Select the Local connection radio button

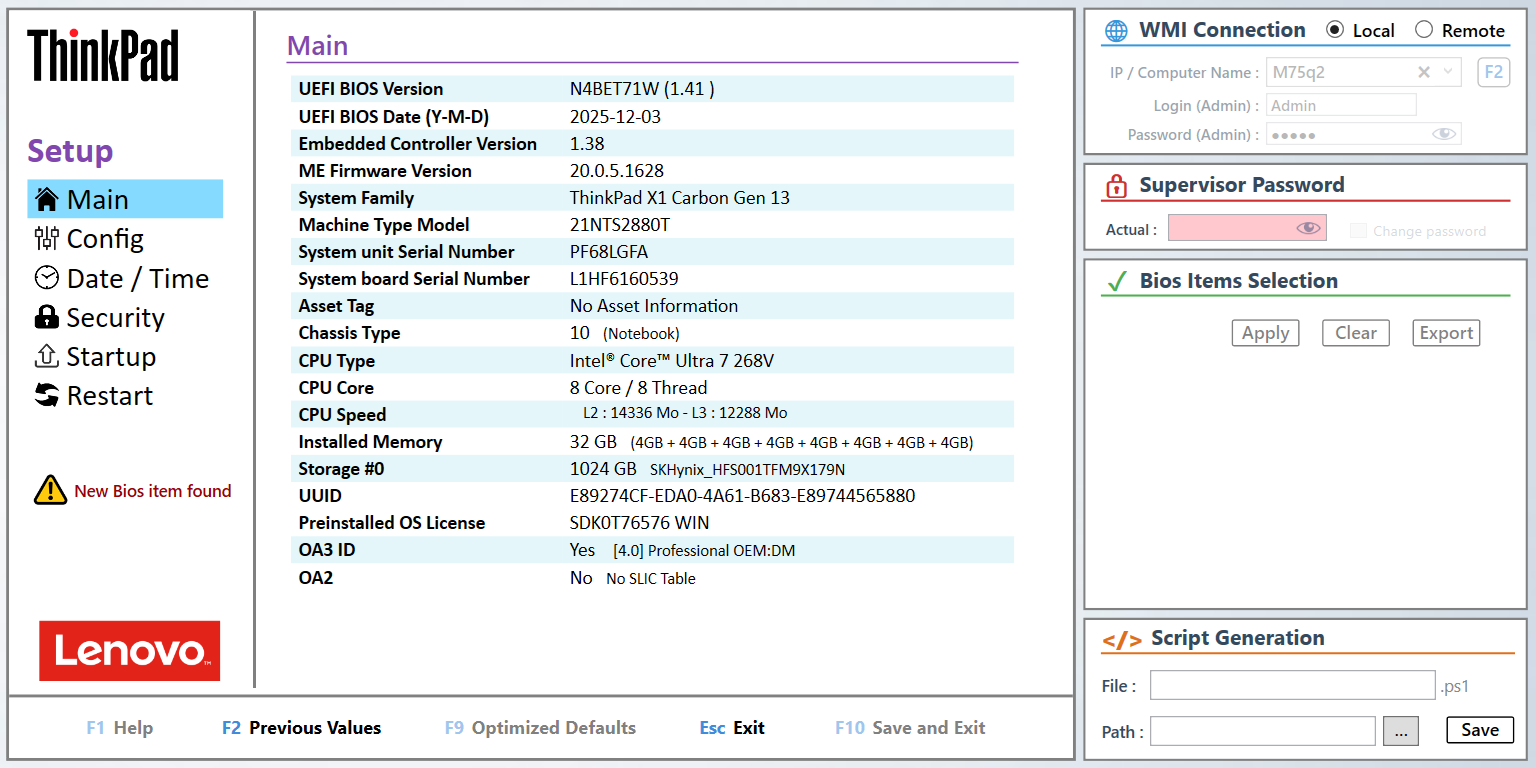click(x=1334, y=30)
